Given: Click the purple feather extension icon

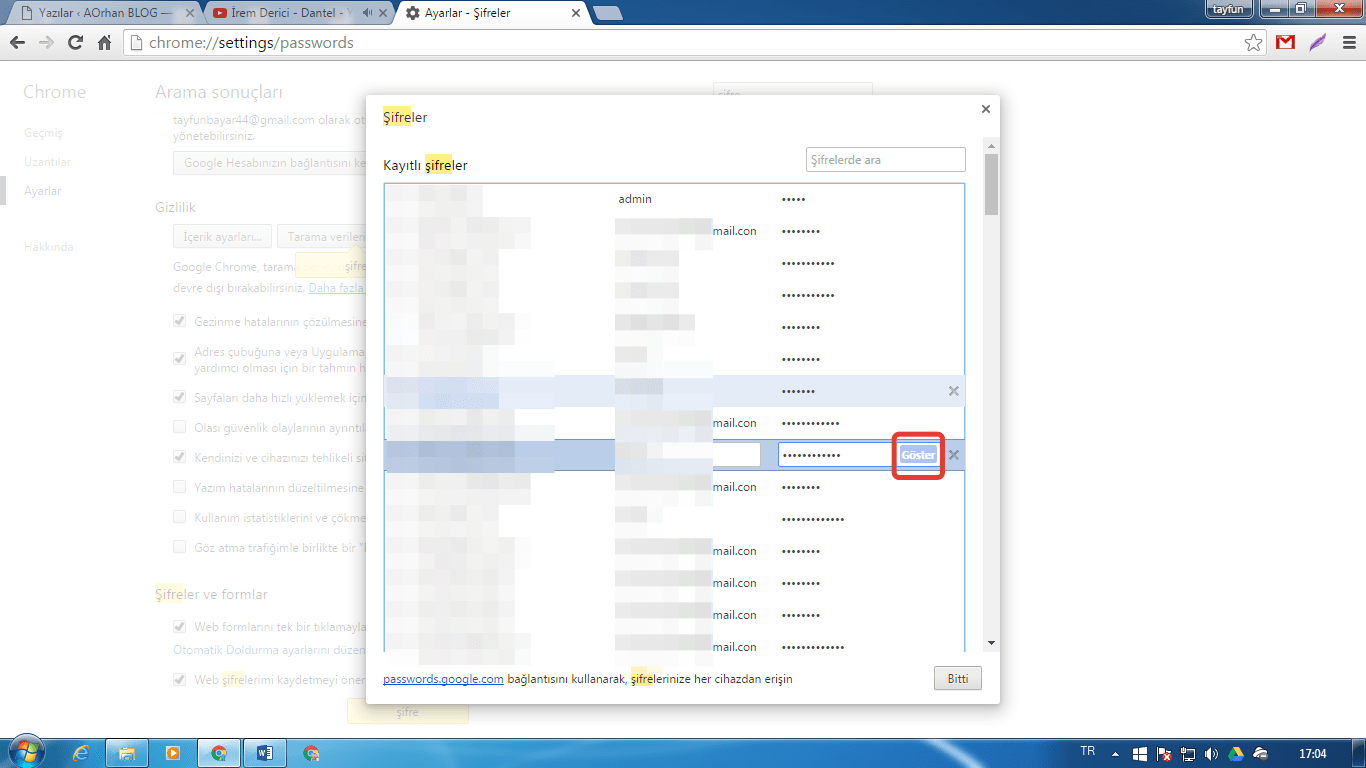Looking at the screenshot, I should 1318,43.
